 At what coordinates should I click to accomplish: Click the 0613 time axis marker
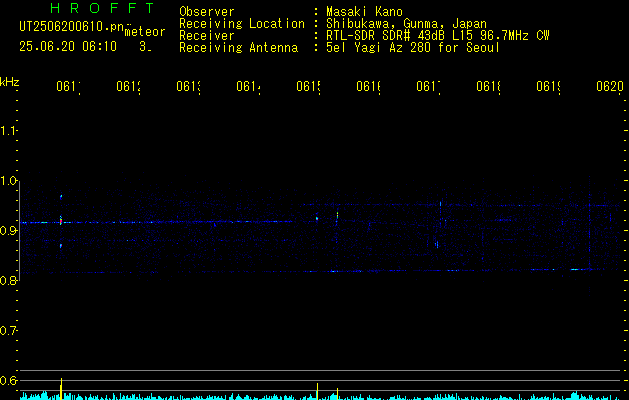(188, 87)
